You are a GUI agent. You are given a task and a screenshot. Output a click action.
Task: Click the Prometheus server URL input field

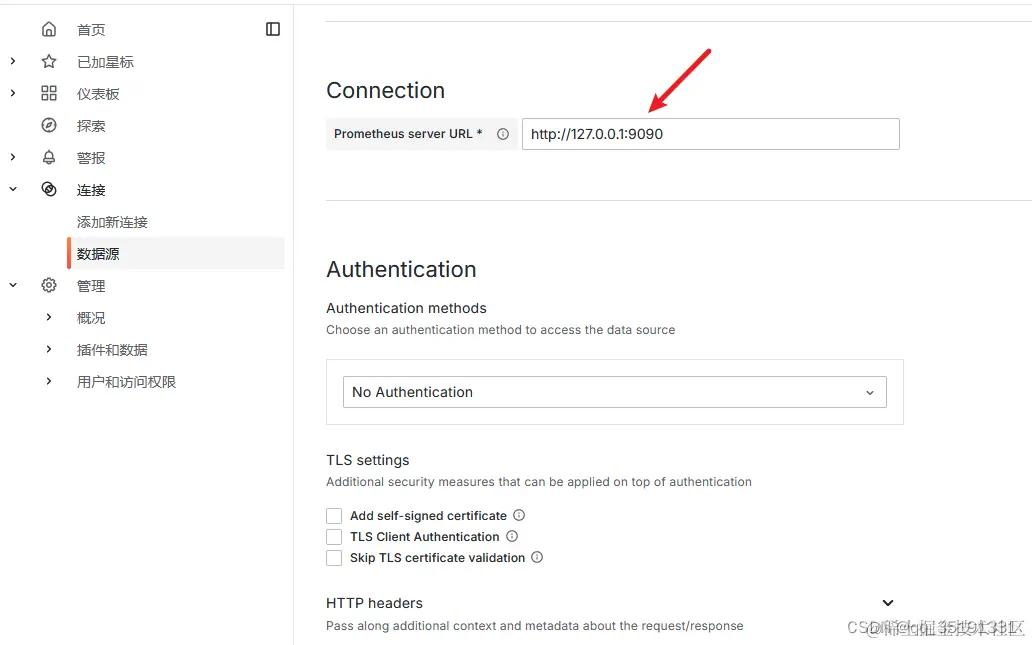coord(711,134)
